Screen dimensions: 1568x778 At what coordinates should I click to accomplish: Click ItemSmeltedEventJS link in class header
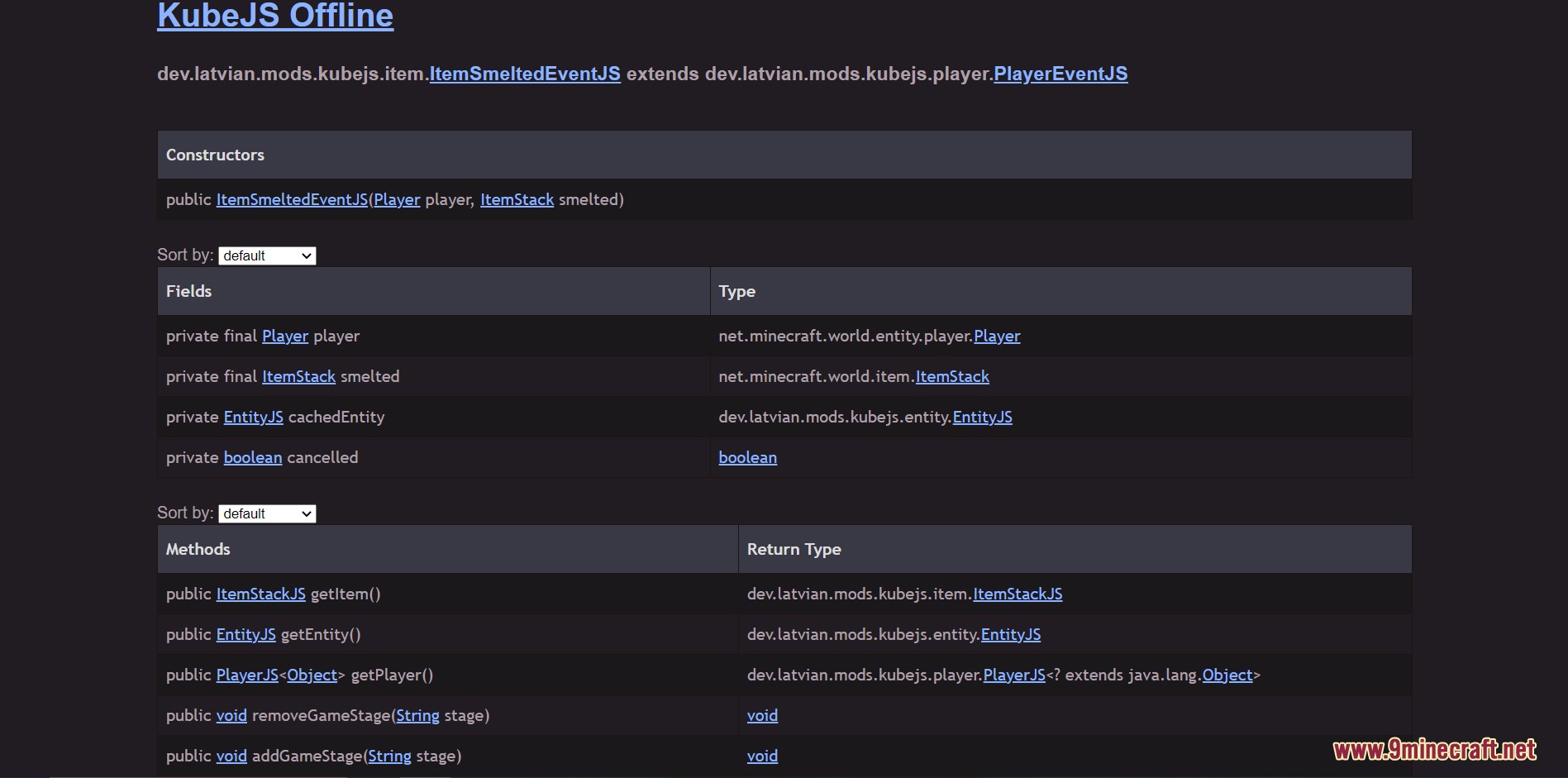525,74
